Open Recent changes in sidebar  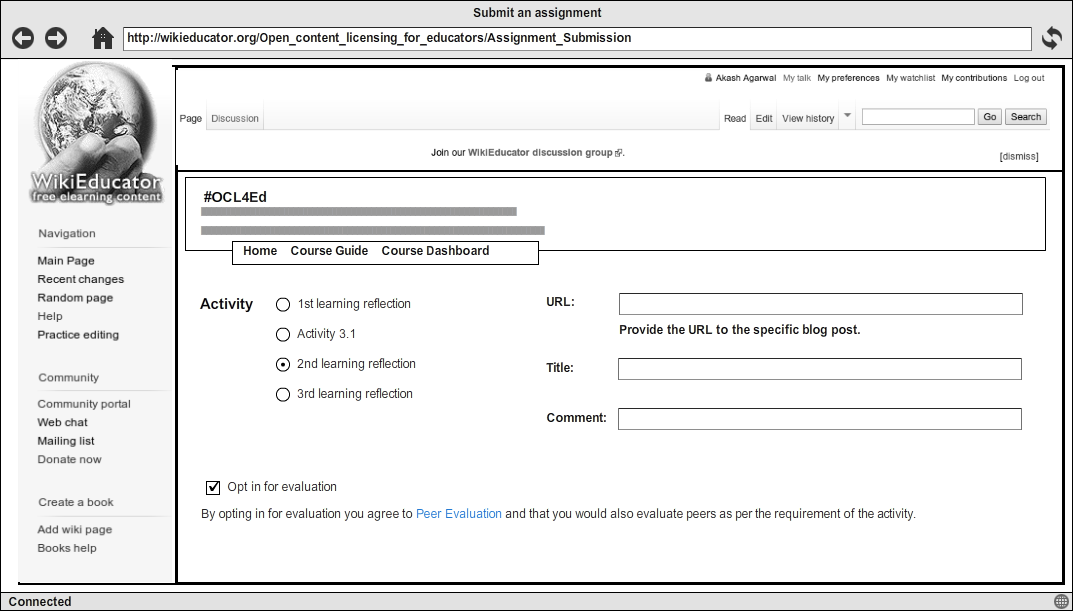(81, 279)
